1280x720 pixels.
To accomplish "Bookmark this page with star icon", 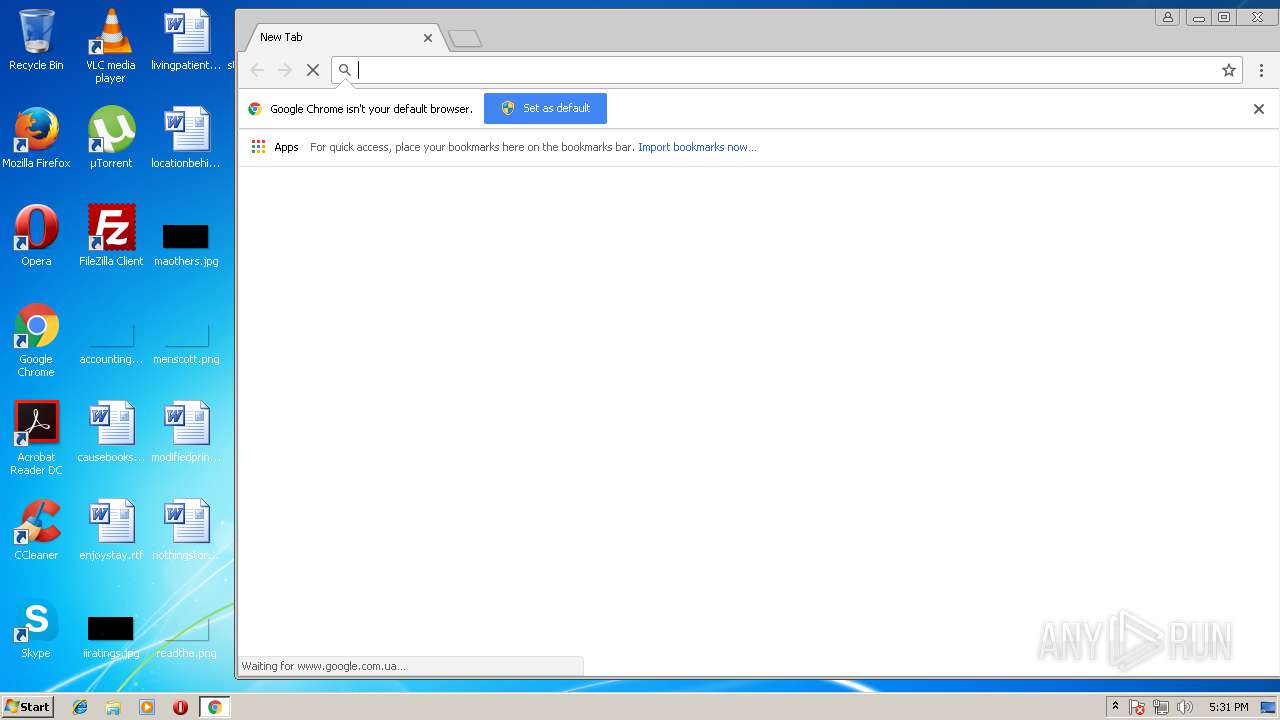I will (x=1229, y=70).
